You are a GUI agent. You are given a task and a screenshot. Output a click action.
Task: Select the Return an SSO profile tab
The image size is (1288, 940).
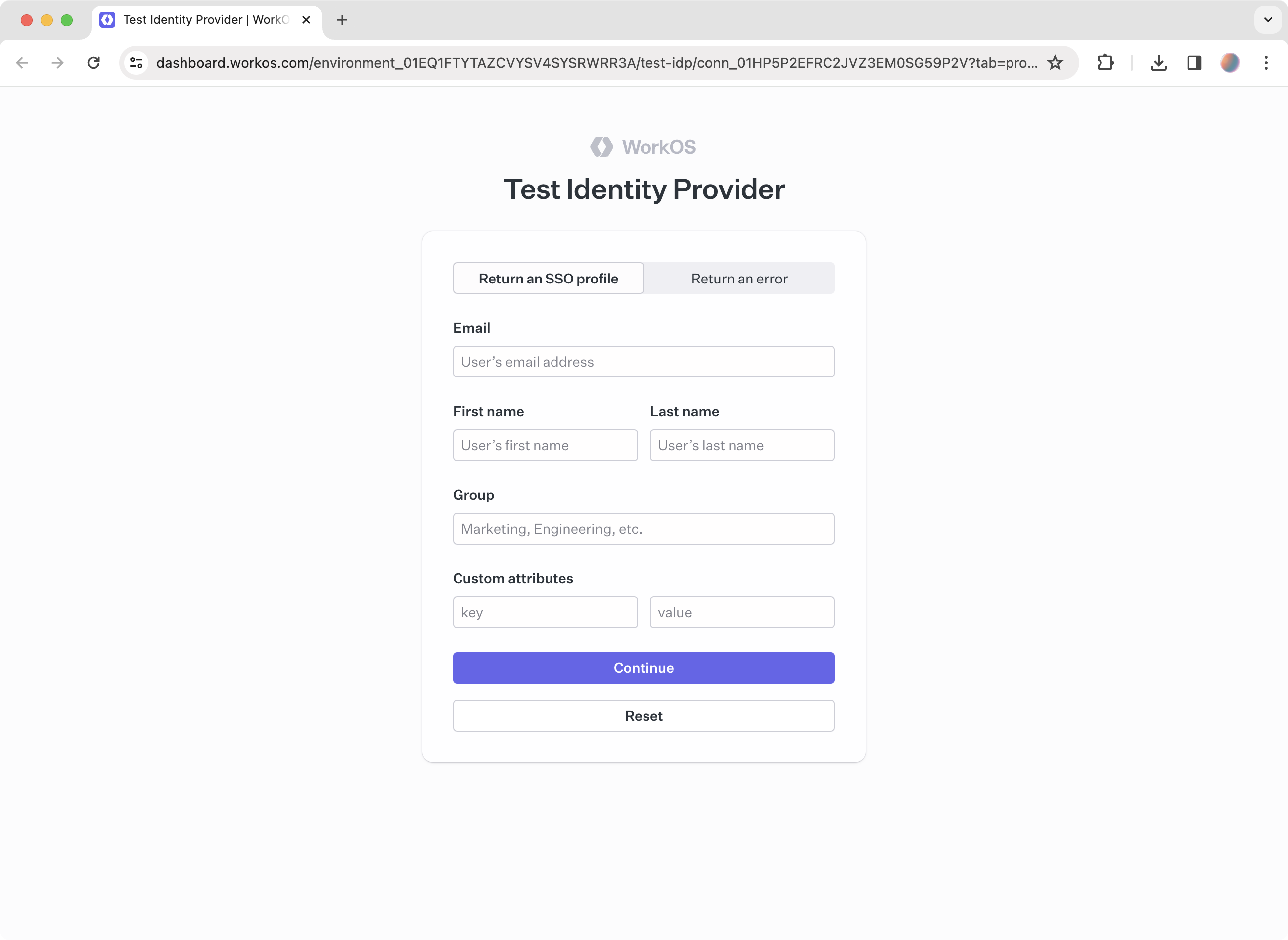click(x=548, y=278)
